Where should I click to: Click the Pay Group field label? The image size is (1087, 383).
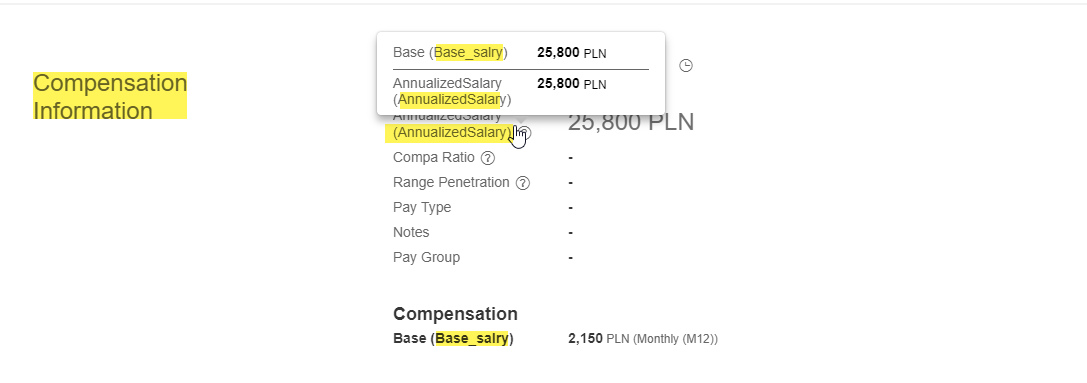[x=426, y=257]
